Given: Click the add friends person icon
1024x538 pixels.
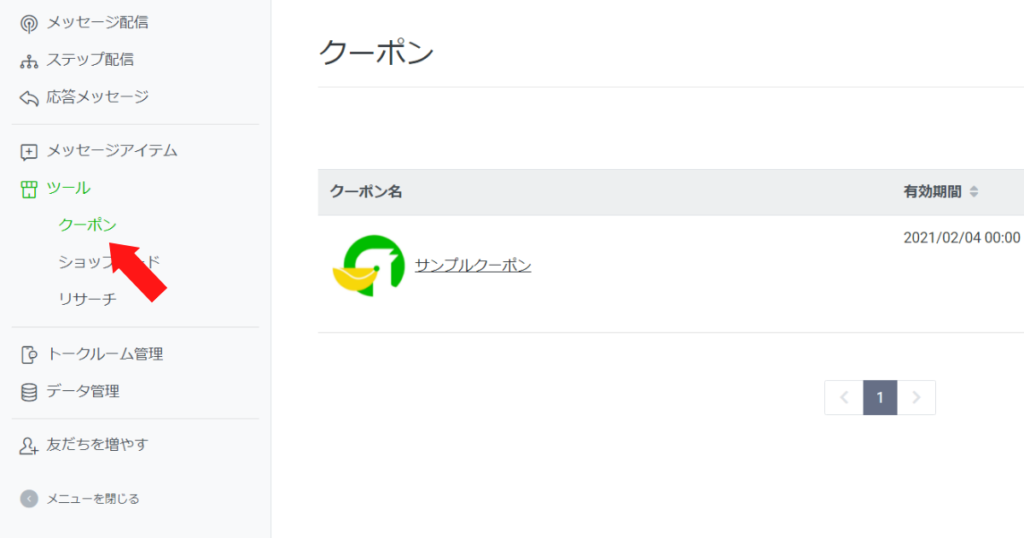Looking at the screenshot, I should click(29, 445).
